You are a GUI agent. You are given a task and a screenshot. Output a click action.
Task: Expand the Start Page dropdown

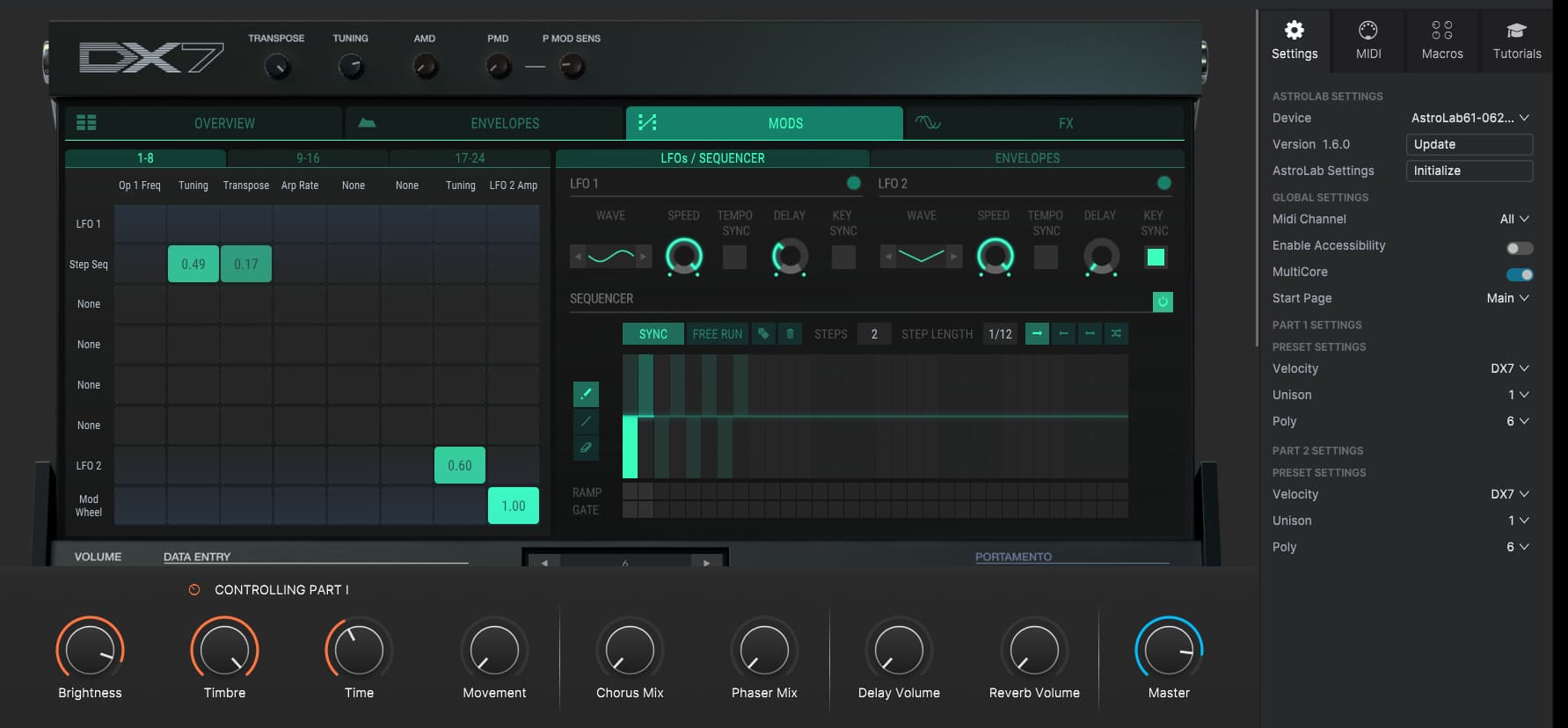pos(1507,298)
